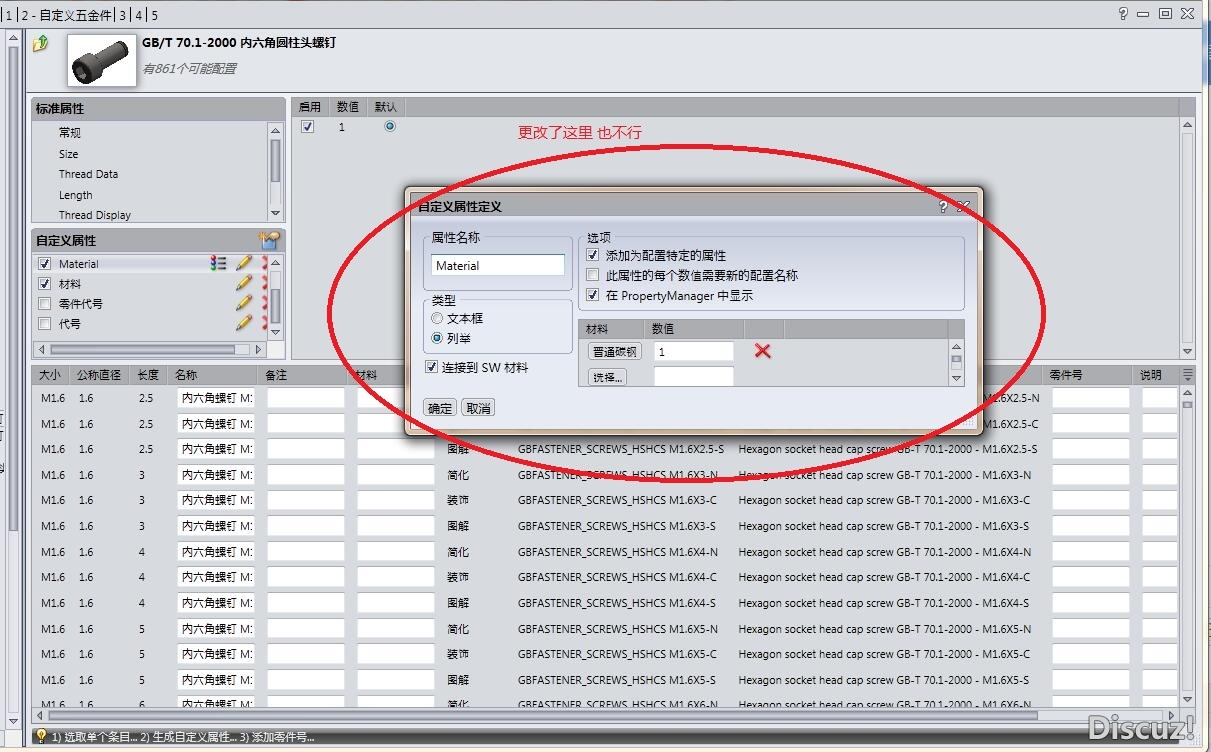Select Length in 标准属性 list
The width and height of the screenshot is (1211, 752).
75,195
